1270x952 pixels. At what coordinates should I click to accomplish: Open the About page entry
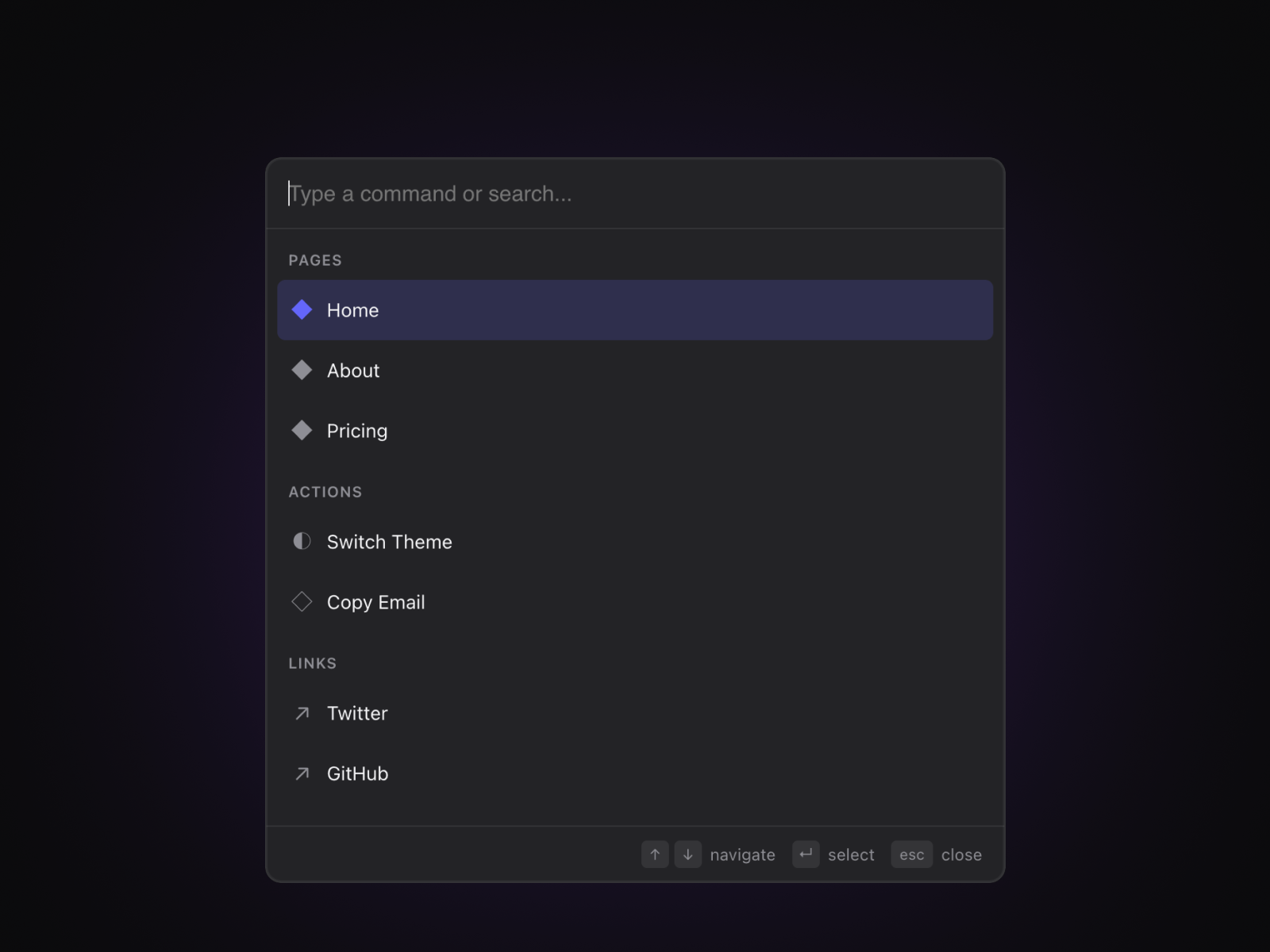[x=635, y=370]
